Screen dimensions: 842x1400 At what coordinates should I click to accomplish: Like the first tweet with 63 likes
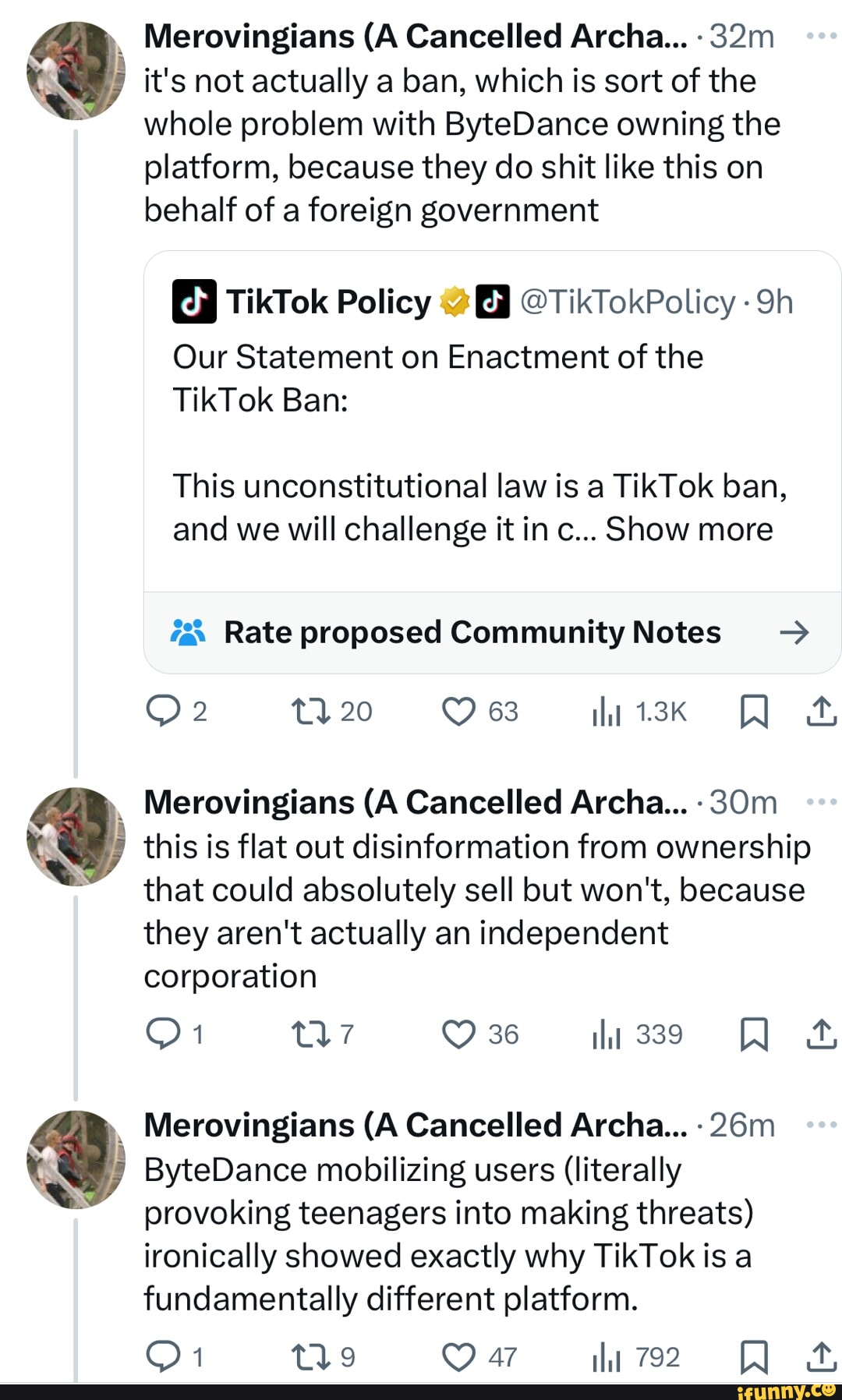click(458, 711)
